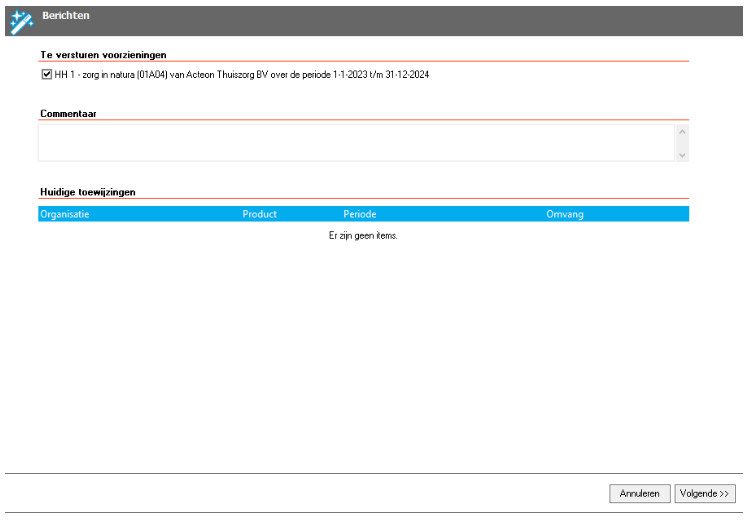Sort by the Organisatie column header
Screen dimensions: 744x520
[x=65, y=214]
